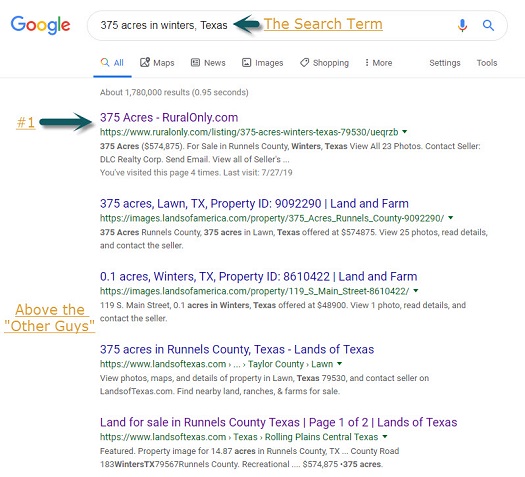Click snippet '119 S. Main Street, 0.1 acres in Winters'
525x477 pixels.
283,312
